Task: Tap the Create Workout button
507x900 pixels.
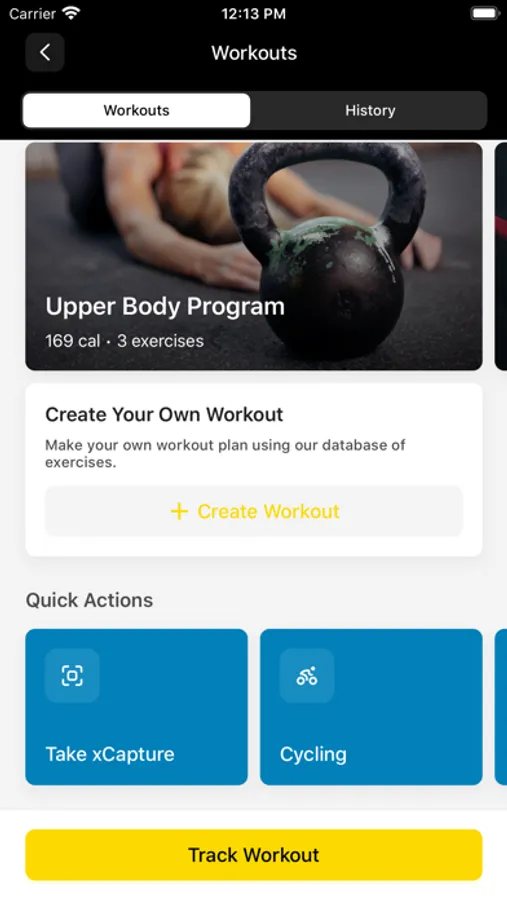Action: [x=254, y=511]
